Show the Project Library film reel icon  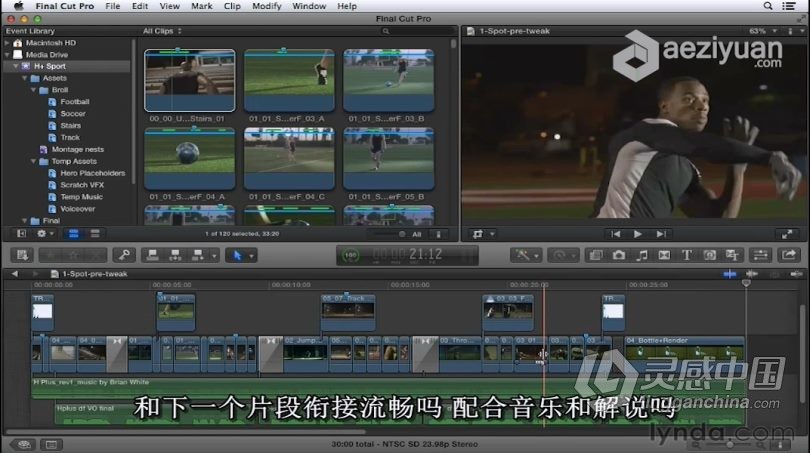pos(24,444)
